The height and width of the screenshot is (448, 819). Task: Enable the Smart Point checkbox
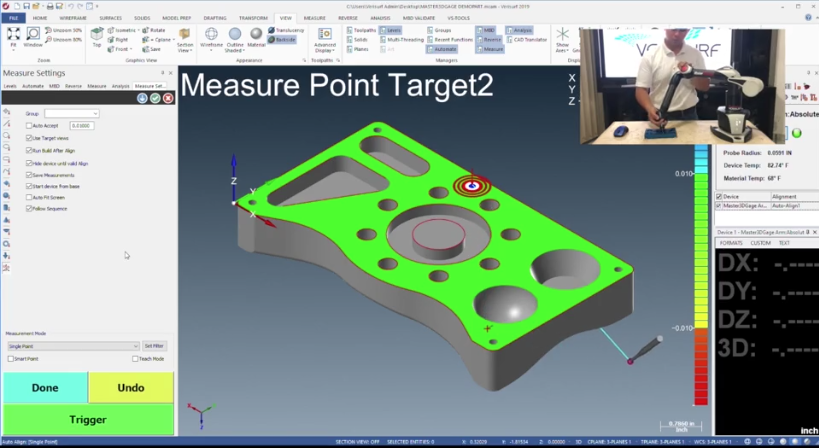click(10, 359)
